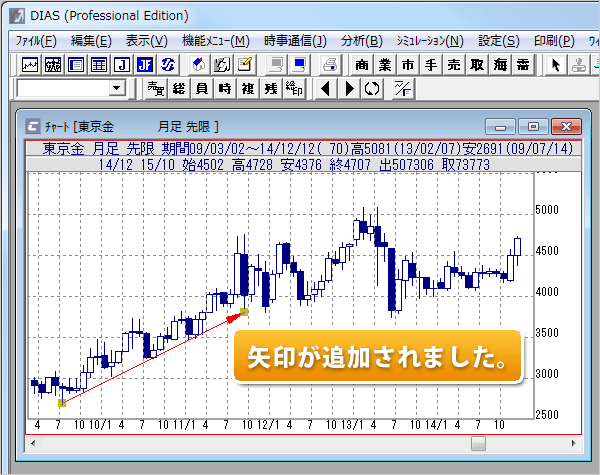Open the 設定(S) menu
Viewport: 600px width, 475px height.
498,41
